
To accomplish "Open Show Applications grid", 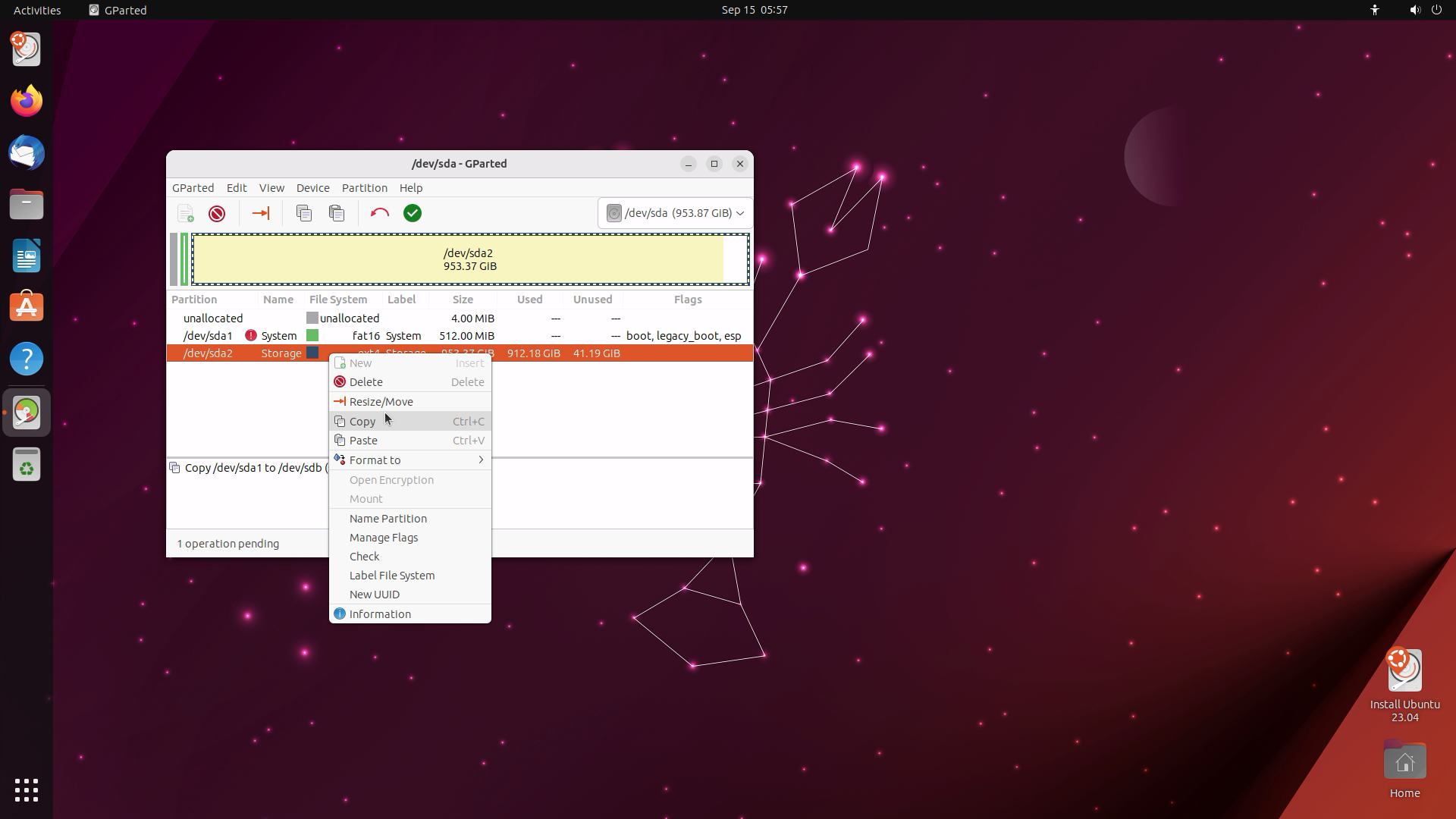I will pos(27,790).
